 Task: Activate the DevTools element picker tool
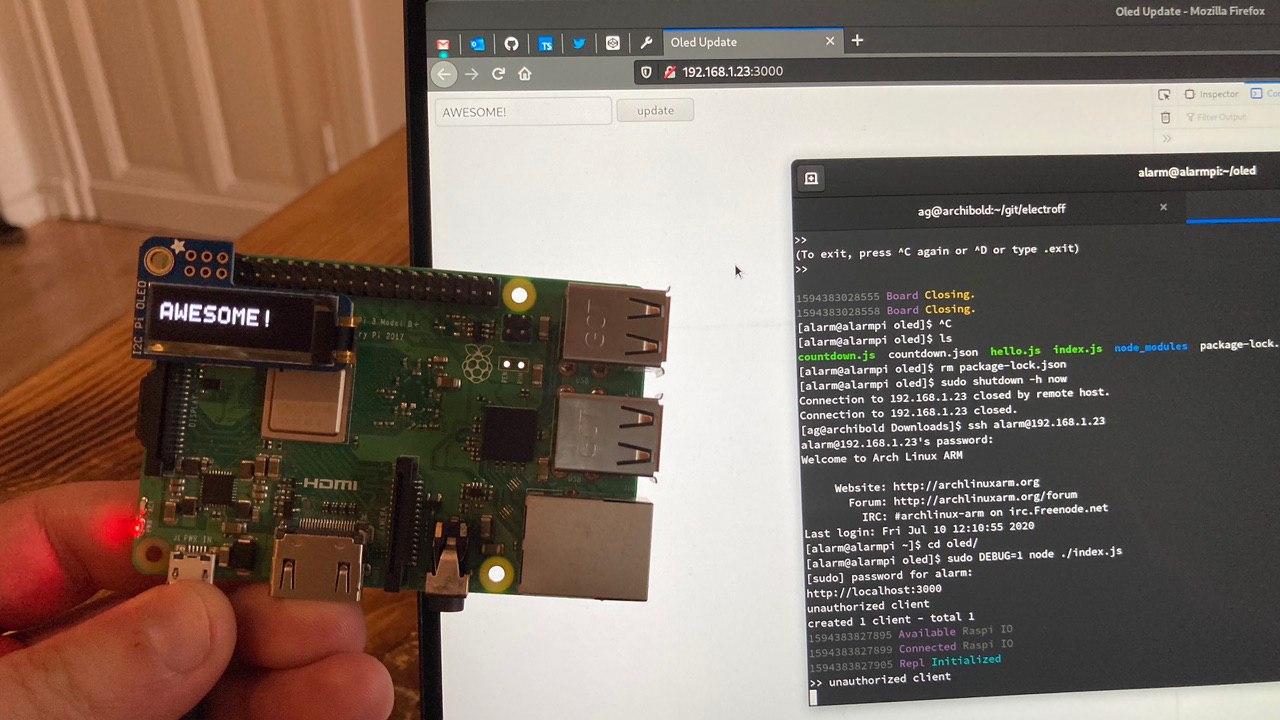pyautogui.click(x=1164, y=94)
